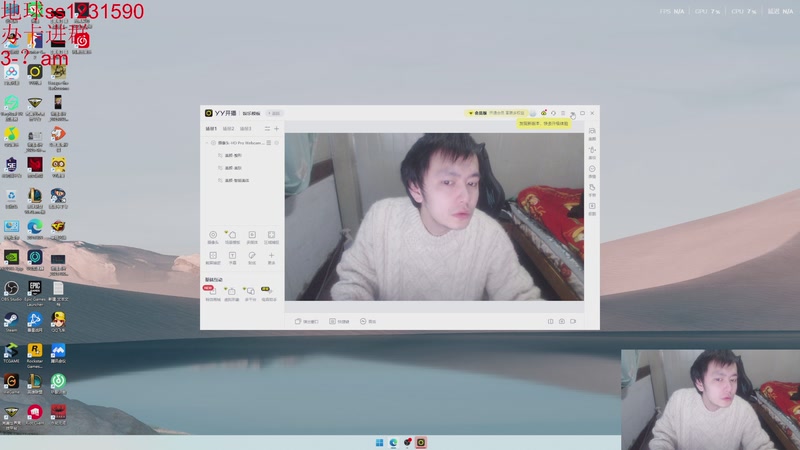Open Microsoft Edge from the taskbar

[x=393, y=442]
